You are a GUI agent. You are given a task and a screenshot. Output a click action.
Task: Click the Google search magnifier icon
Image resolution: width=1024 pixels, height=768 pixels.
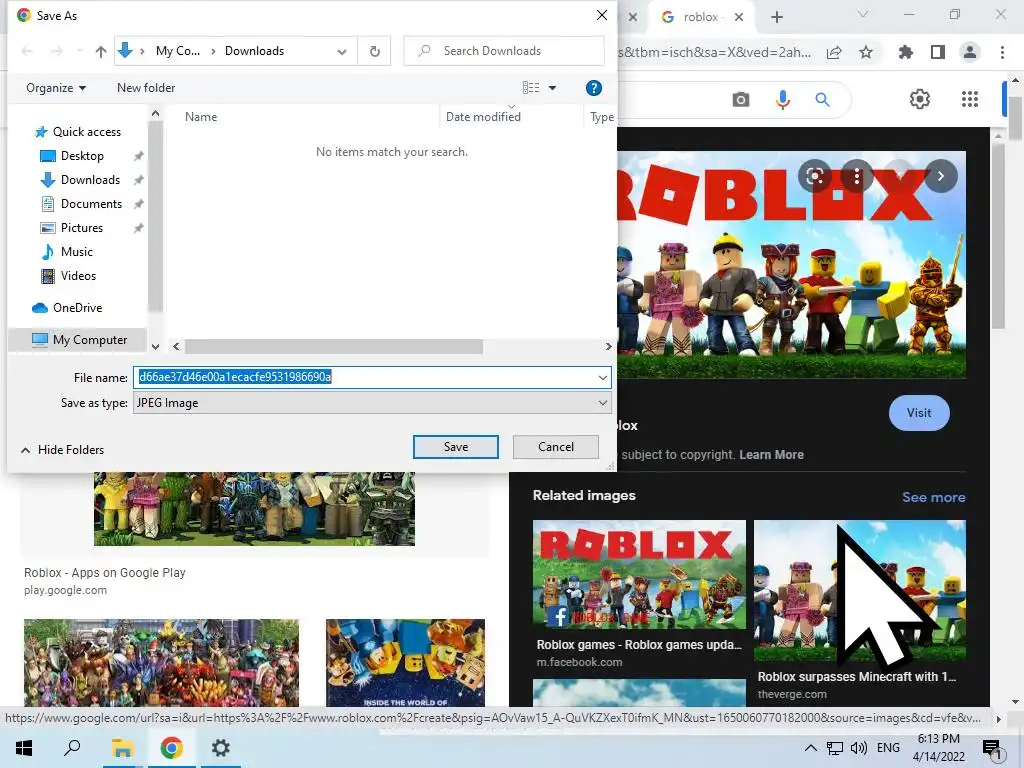(822, 99)
